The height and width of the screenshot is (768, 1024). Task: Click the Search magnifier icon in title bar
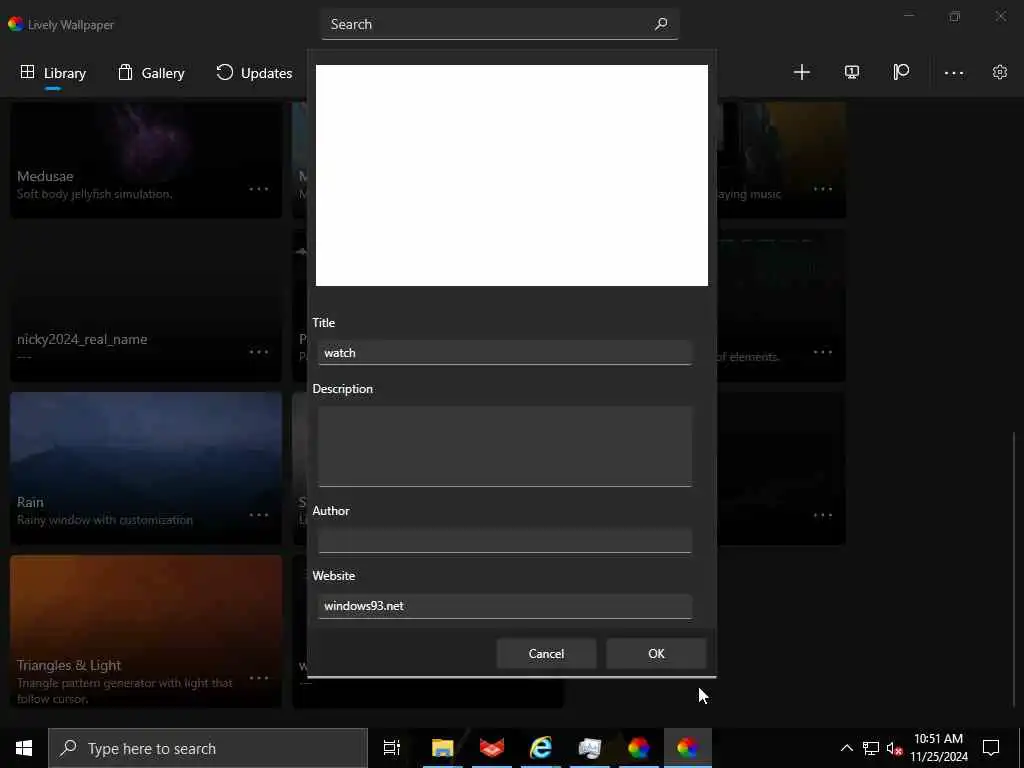point(661,24)
